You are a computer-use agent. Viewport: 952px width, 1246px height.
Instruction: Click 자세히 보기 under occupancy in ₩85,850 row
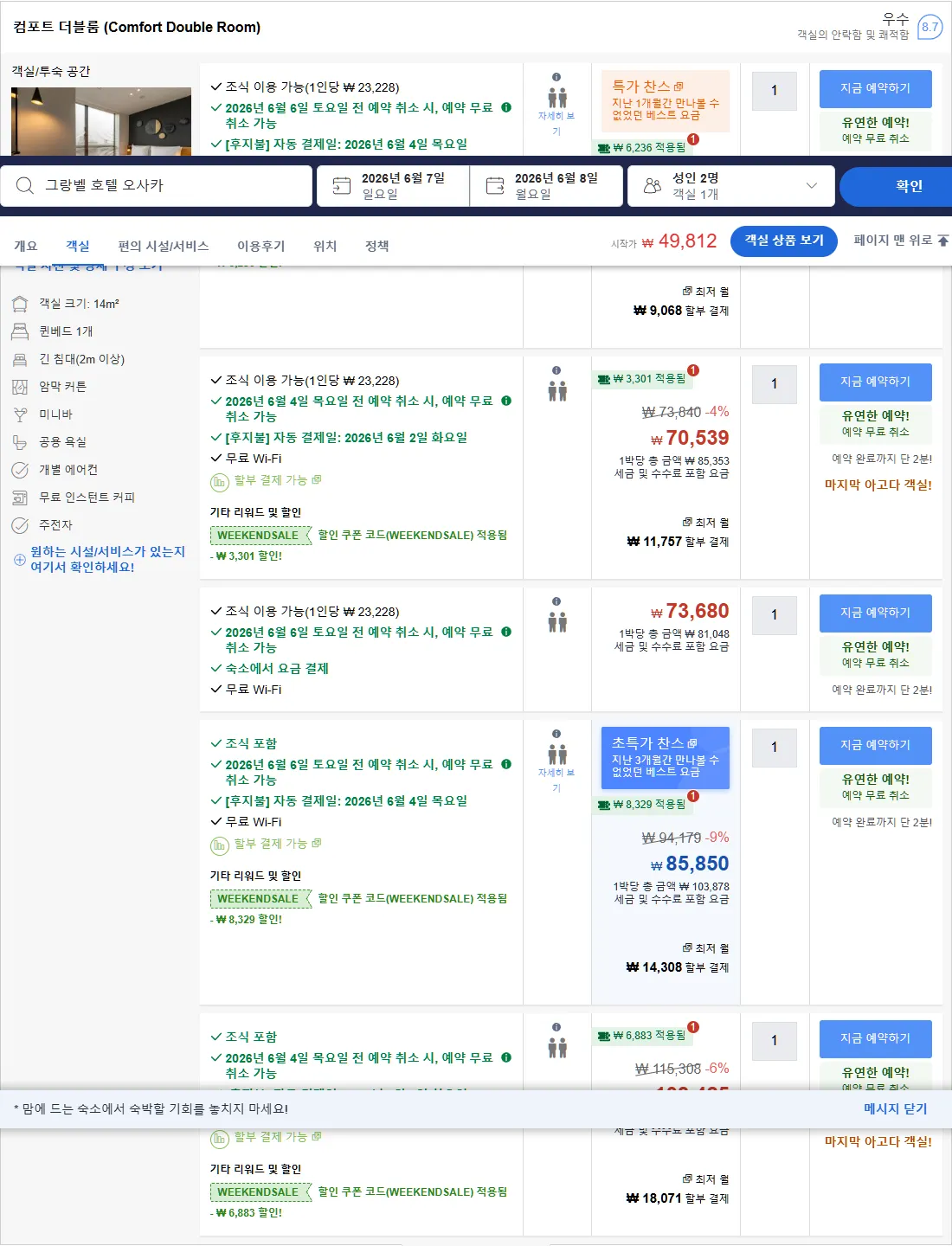556,780
